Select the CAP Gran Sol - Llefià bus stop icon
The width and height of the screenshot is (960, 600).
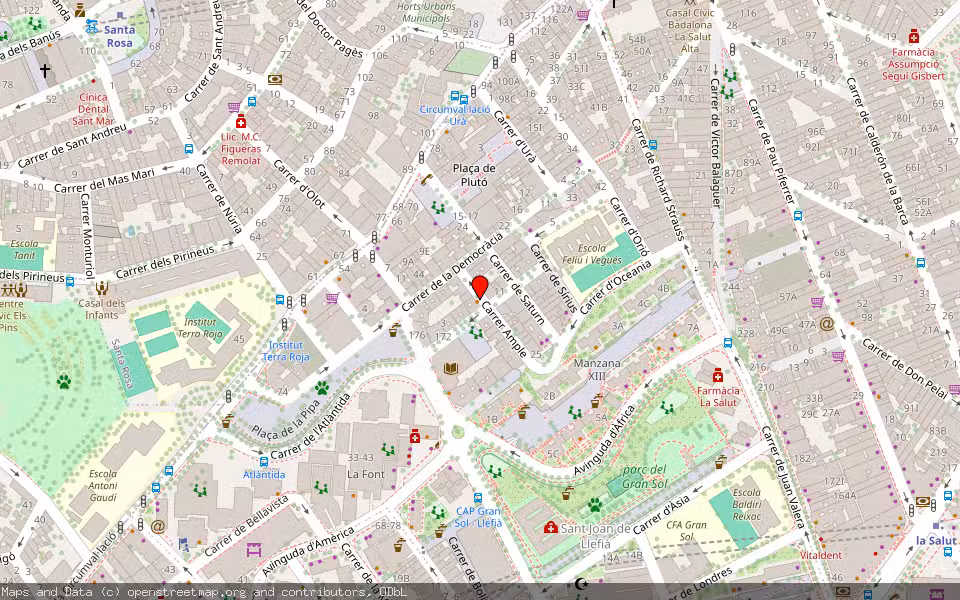point(478,498)
